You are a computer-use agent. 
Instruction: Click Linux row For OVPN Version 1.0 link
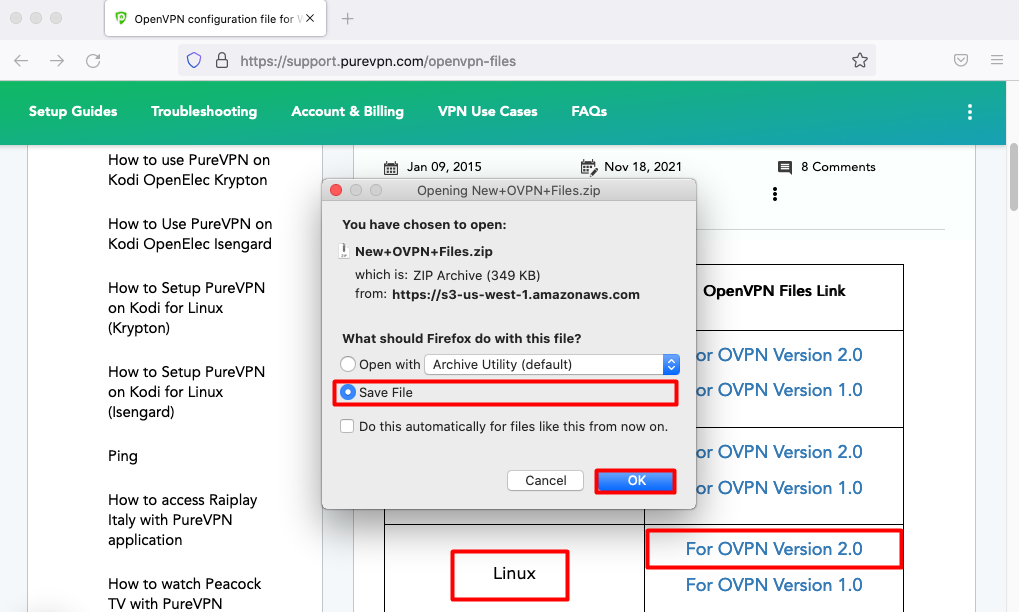pyautogui.click(x=773, y=585)
